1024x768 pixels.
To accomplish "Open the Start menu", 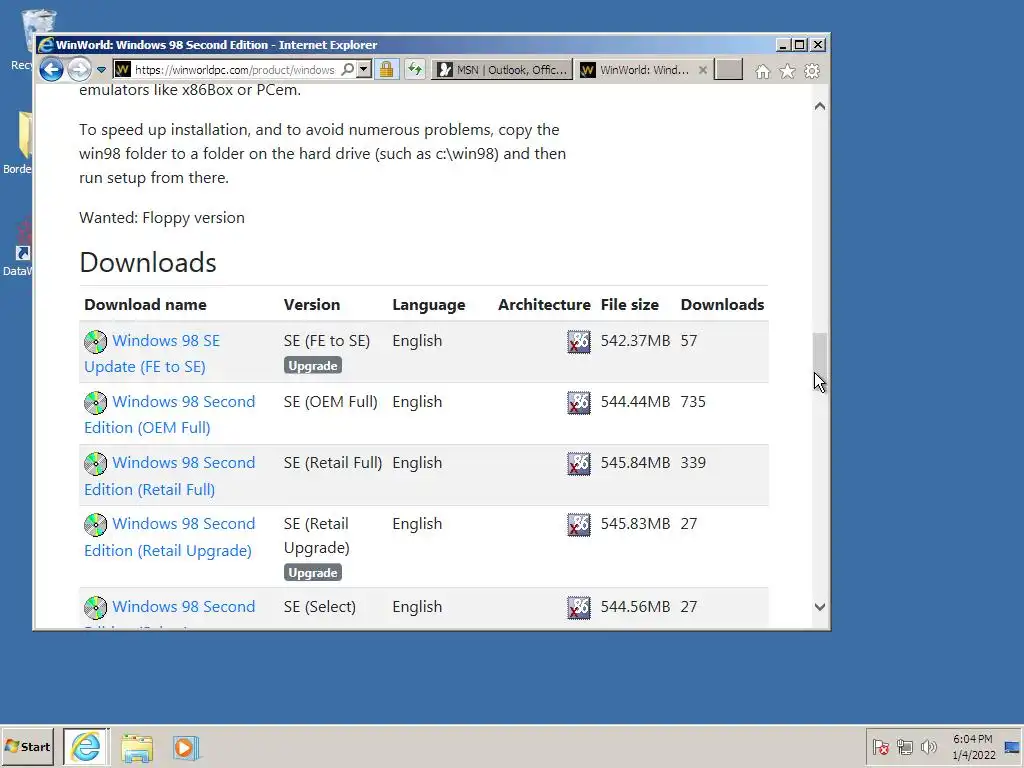I will pyautogui.click(x=27, y=746).
